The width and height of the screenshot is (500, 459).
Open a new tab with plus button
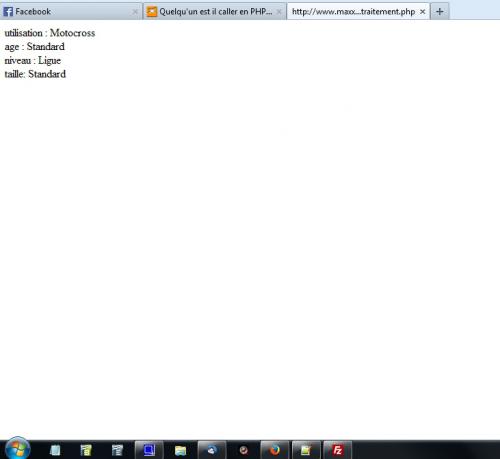pos(440,12)
